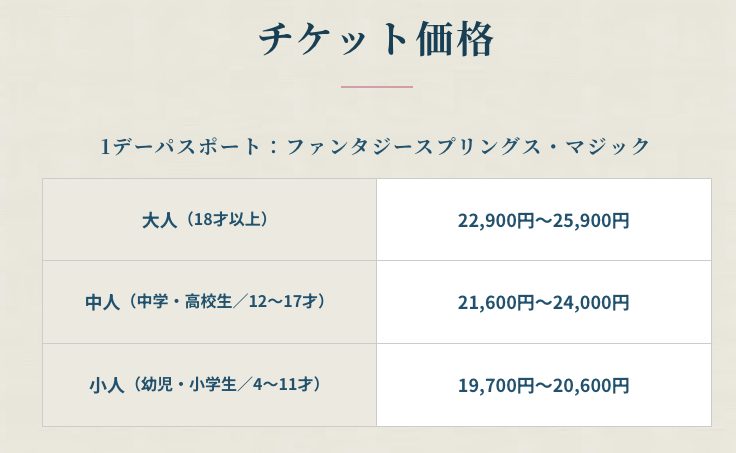Click the 25,900円 adult maximum price
The width and height of the screenshot is (736, 453).
click(x=591, y=220)
